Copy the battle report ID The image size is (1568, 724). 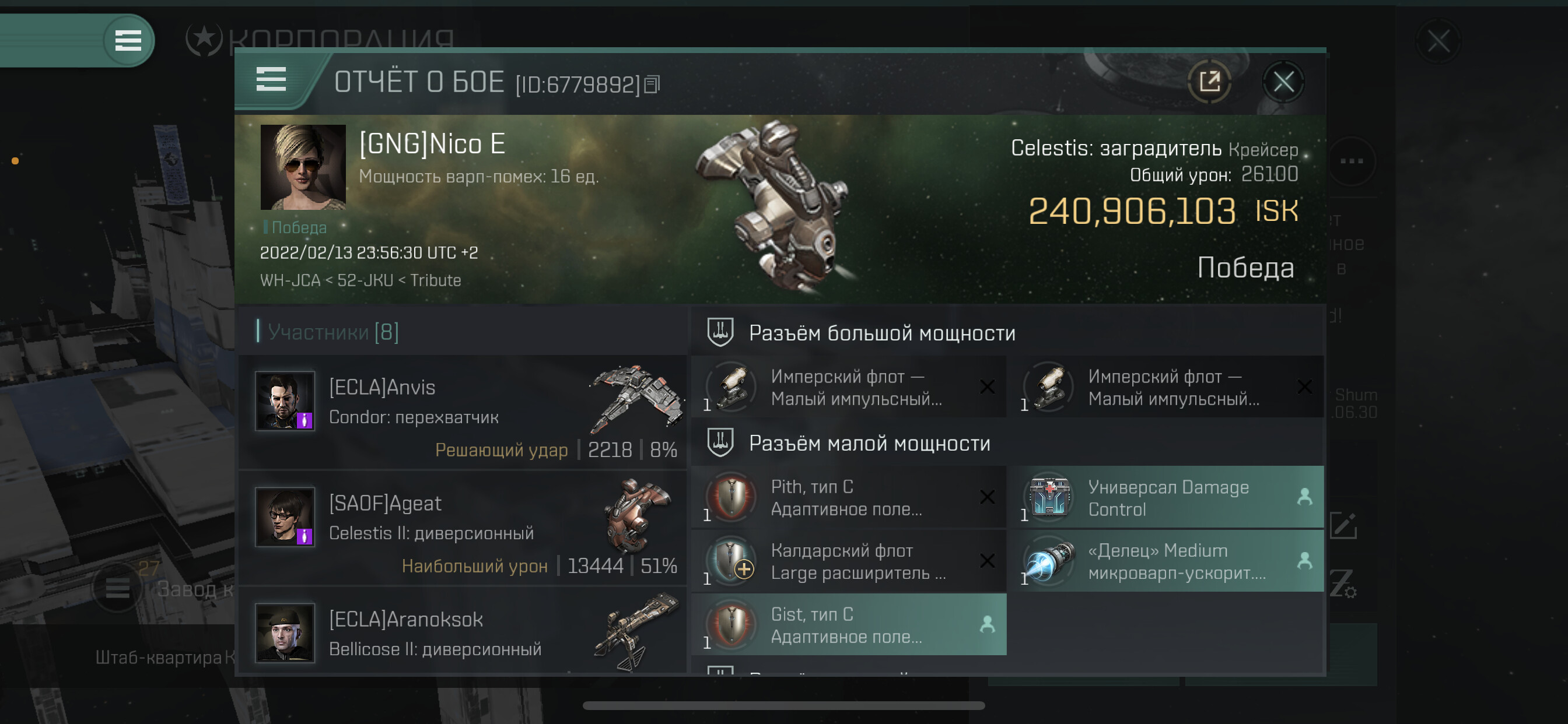(x=652, y=84)
